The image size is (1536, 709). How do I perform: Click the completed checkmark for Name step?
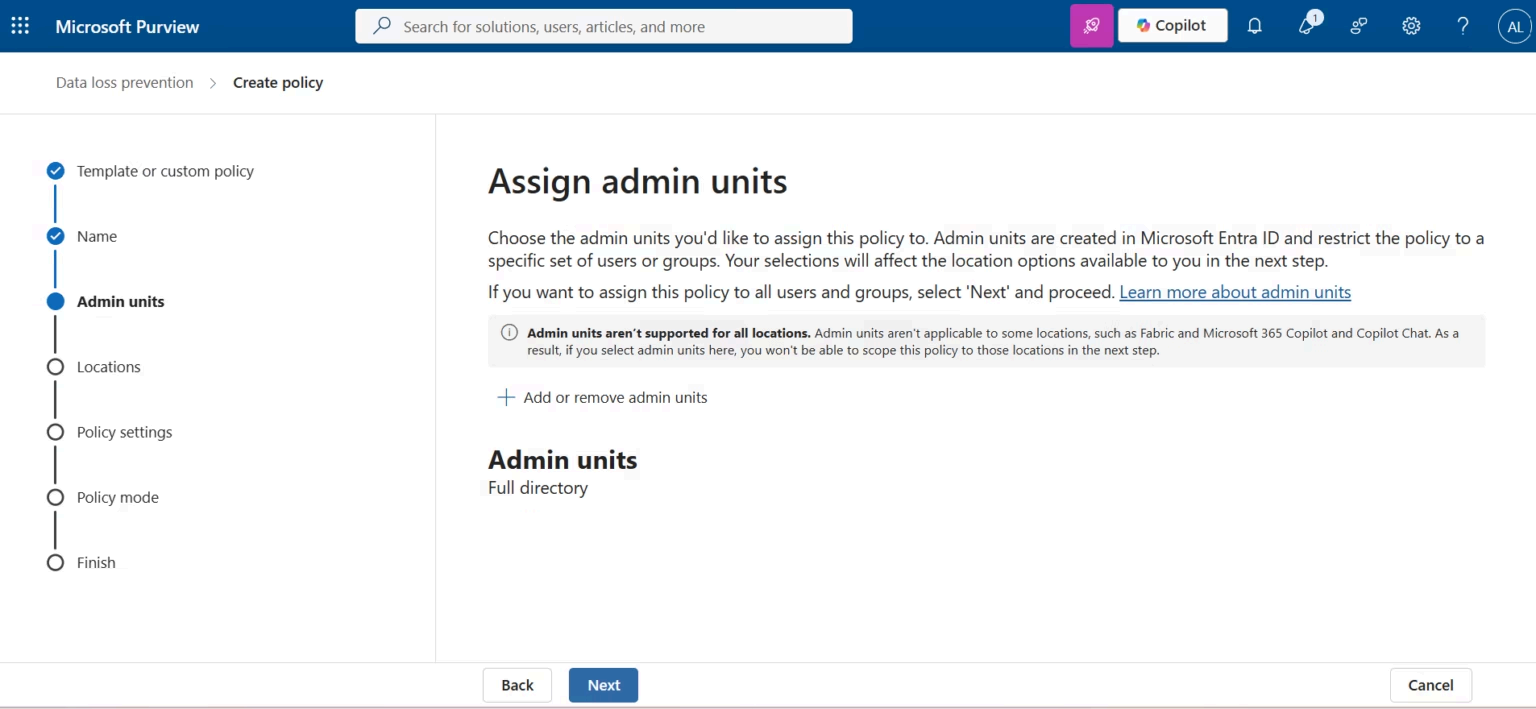click(x=56, y=236)
